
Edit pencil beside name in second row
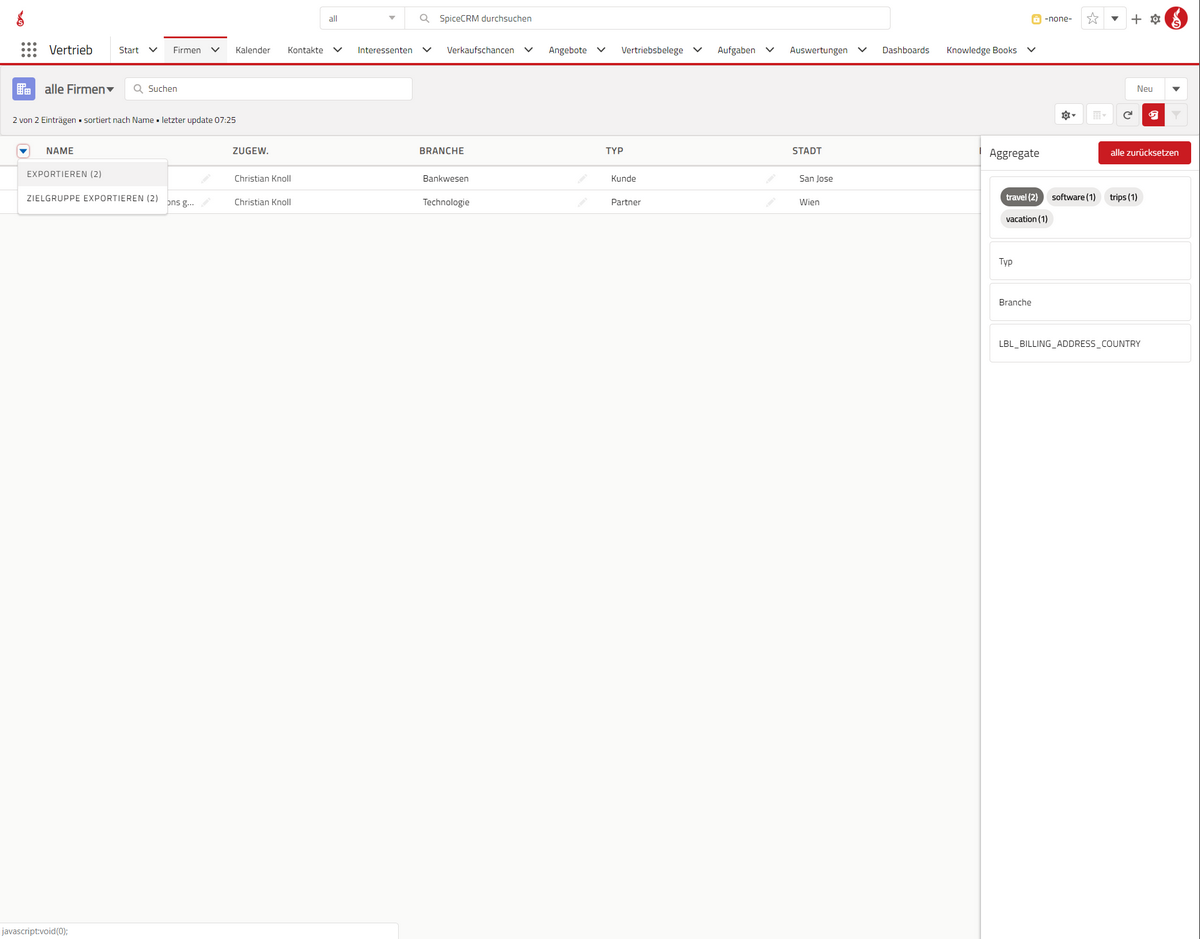pos(206,202)
